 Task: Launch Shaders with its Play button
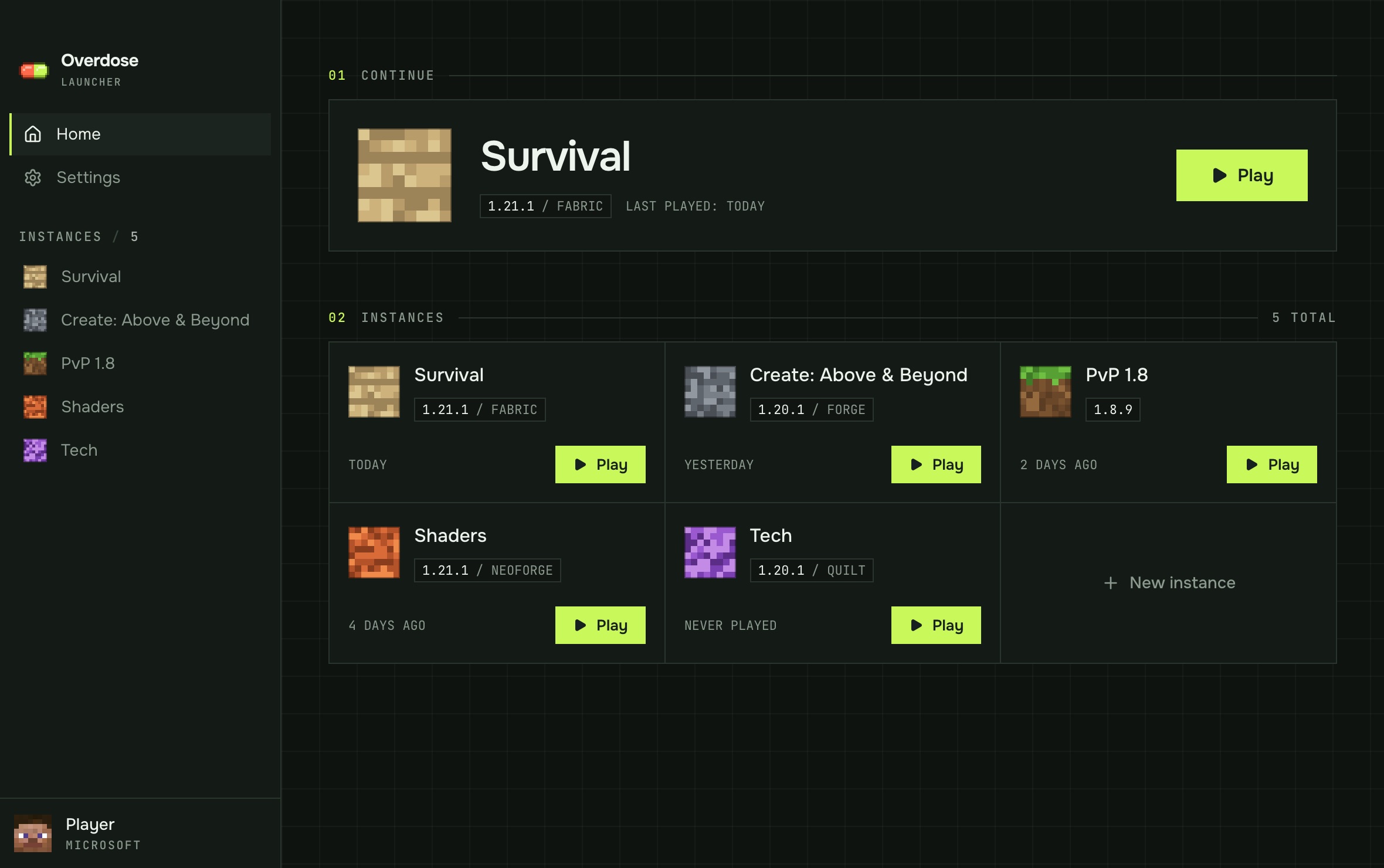601,625
